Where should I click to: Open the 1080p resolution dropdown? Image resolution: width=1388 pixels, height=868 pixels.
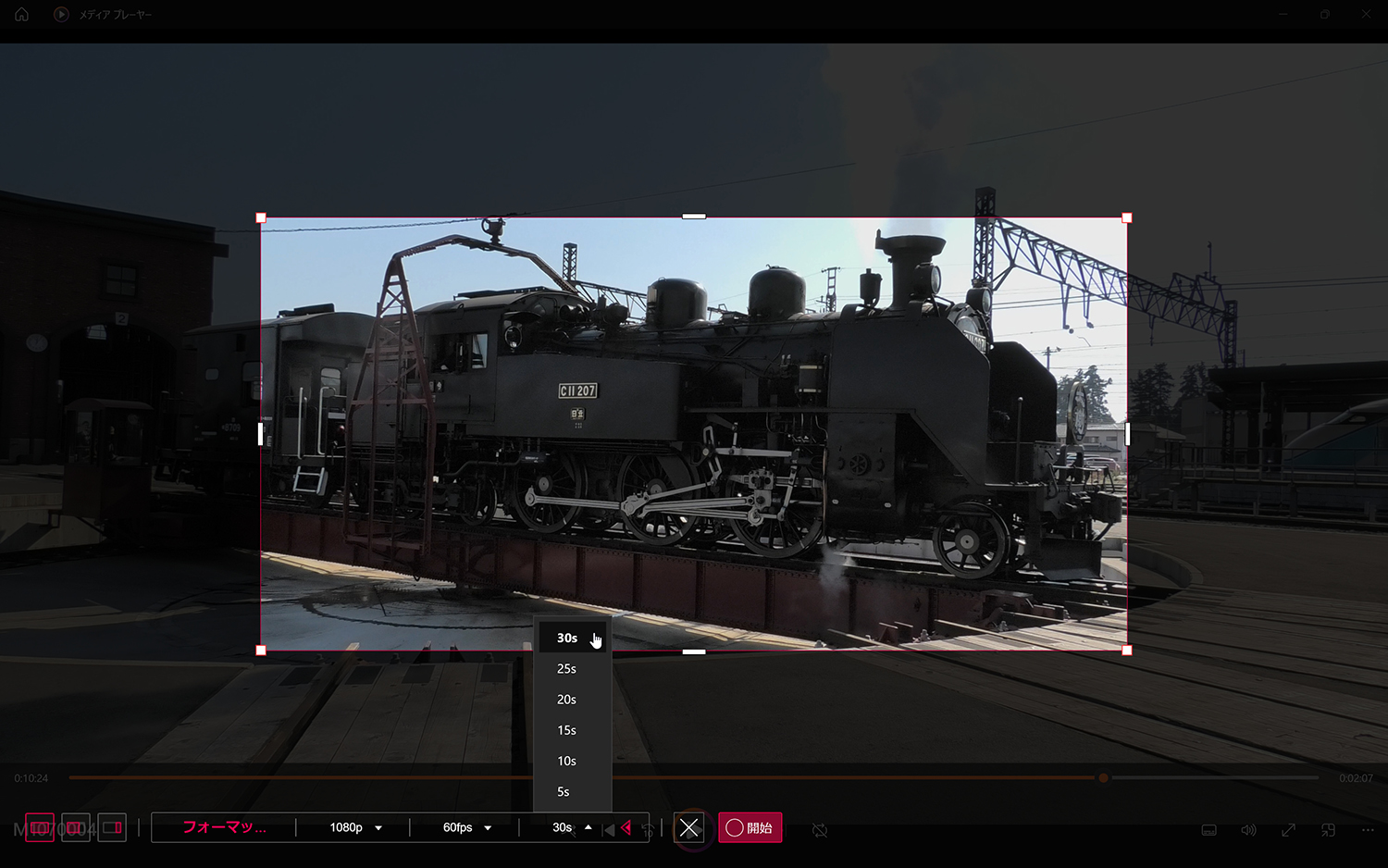click(x=355, y=827)
